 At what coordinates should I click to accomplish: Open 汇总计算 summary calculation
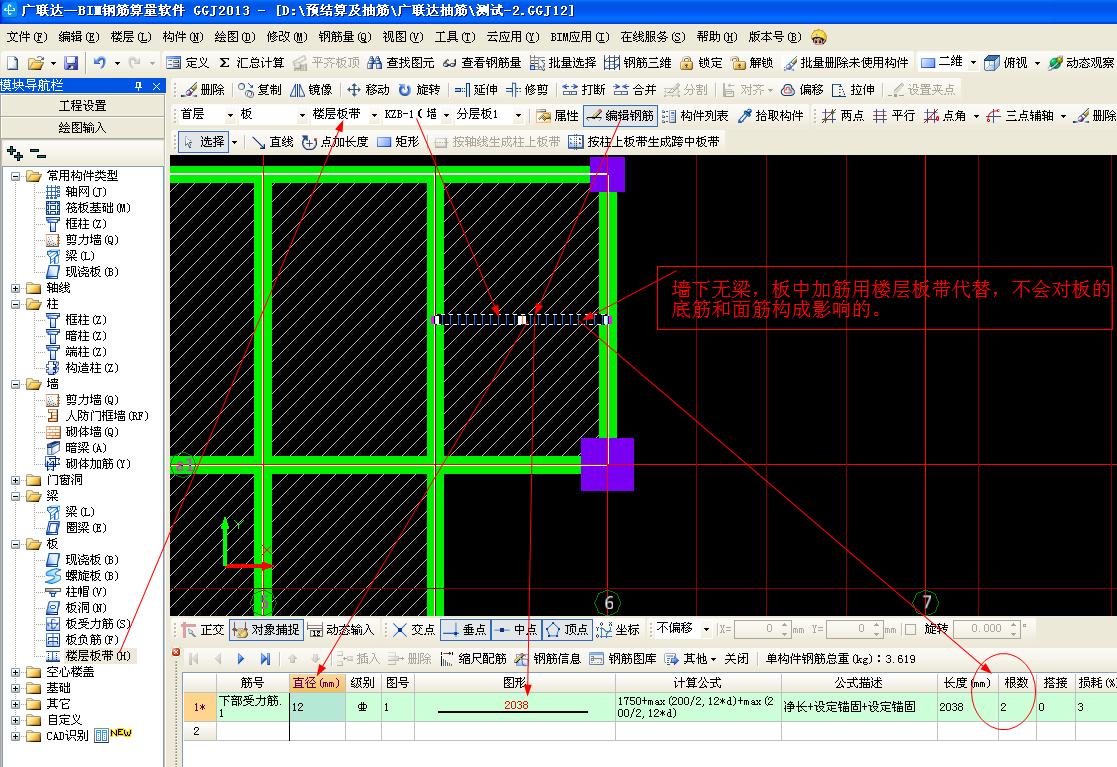pyautogui.click(x=251, y=63)
